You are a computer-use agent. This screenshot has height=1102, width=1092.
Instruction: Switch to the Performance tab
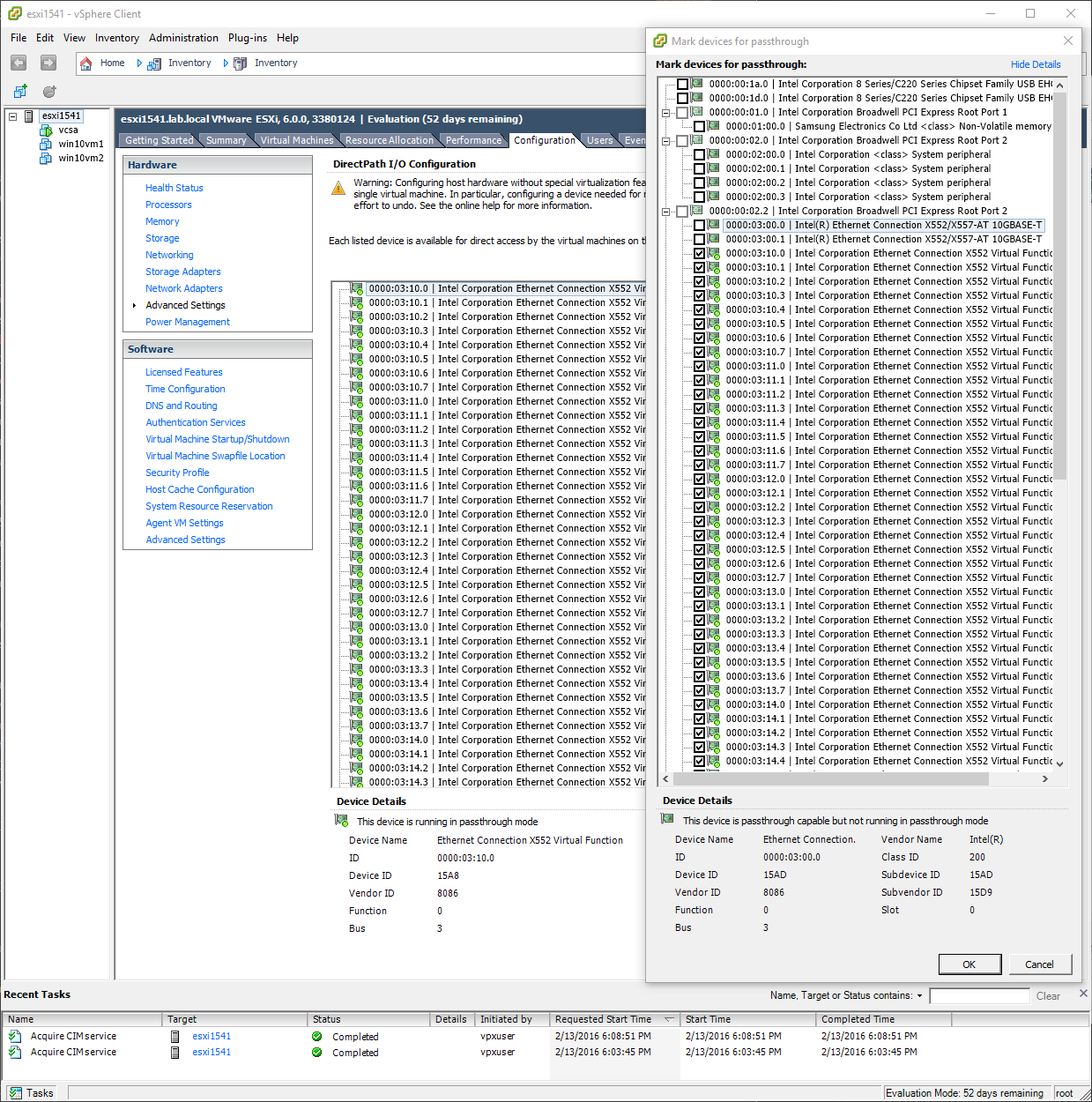473,140
